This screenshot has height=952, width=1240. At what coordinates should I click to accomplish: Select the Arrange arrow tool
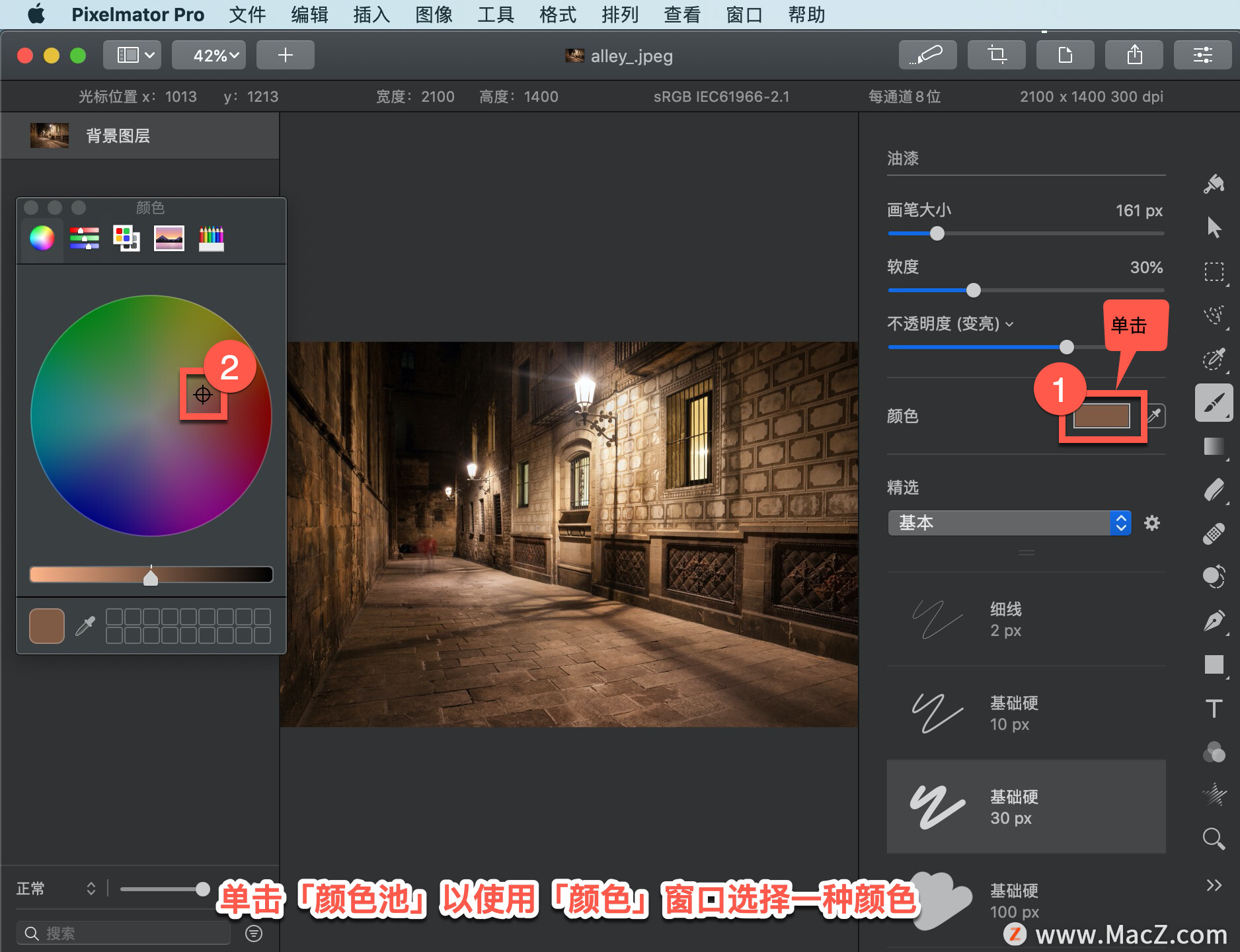click(1214, 227)
